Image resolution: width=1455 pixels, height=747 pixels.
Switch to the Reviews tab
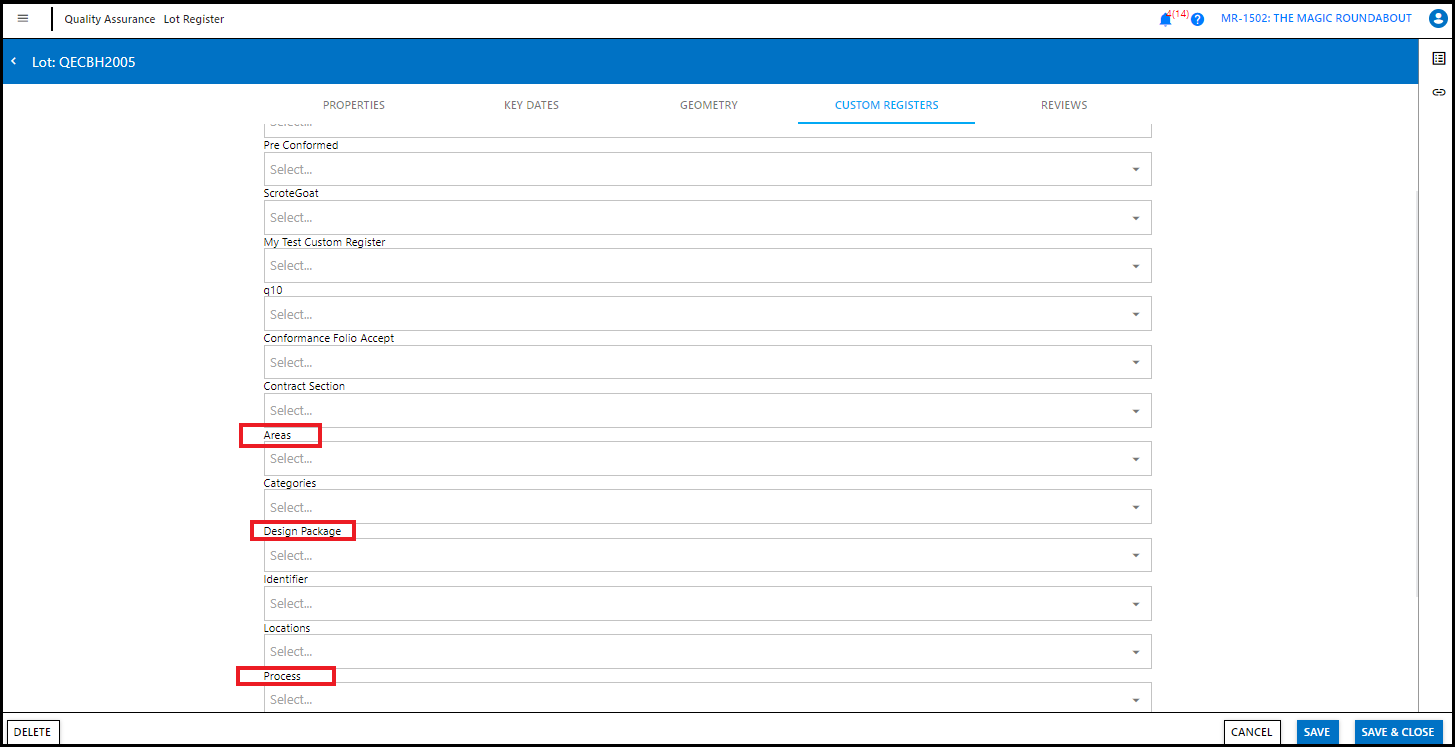1064,105
